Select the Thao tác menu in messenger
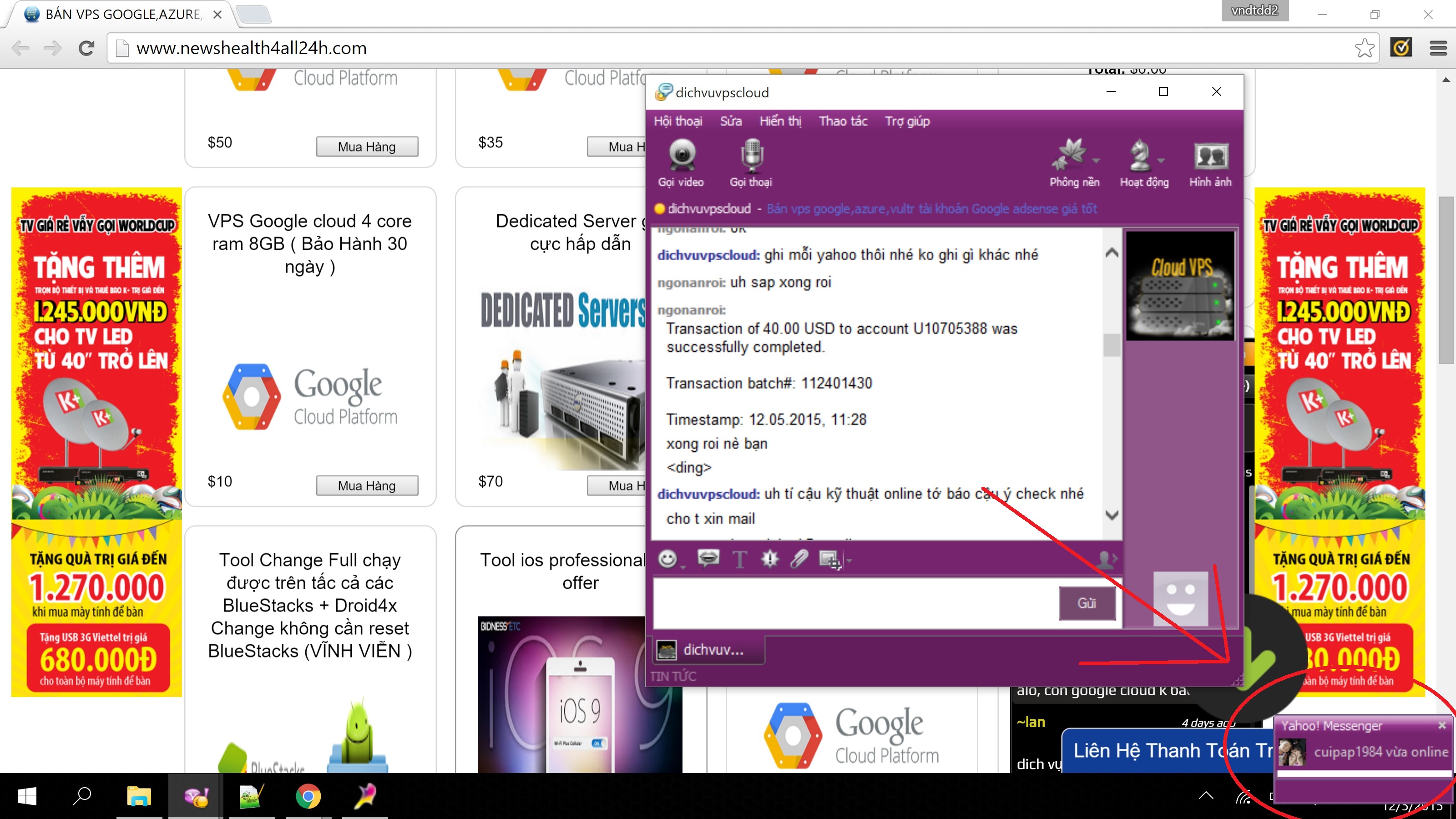 click(842, 120)
